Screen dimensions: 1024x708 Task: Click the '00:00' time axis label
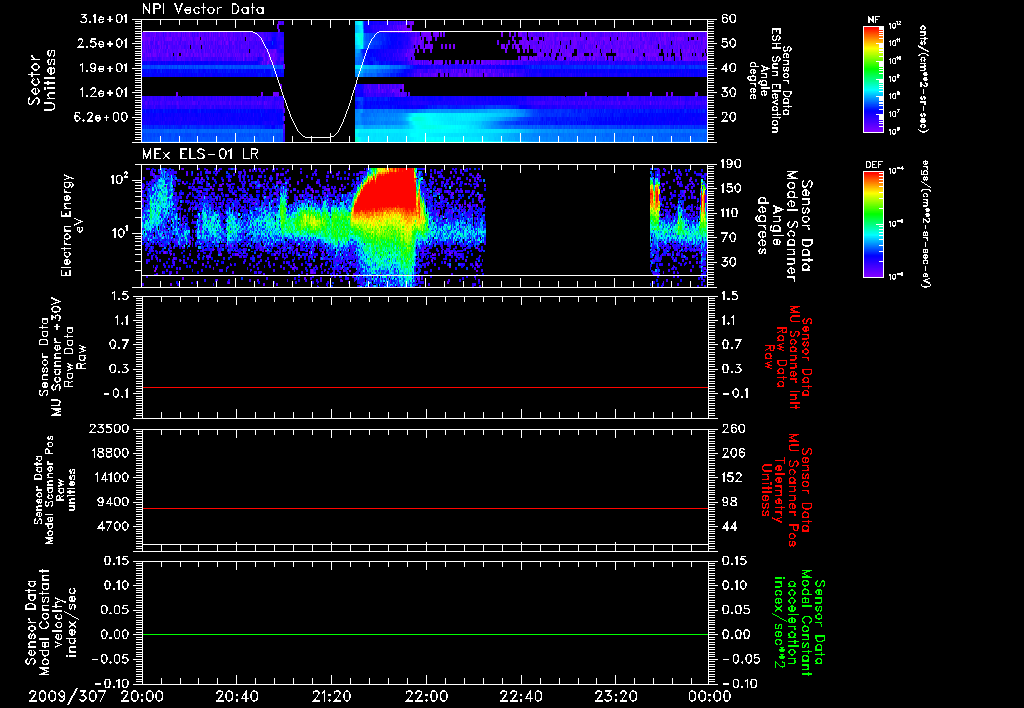coord(710,696)
